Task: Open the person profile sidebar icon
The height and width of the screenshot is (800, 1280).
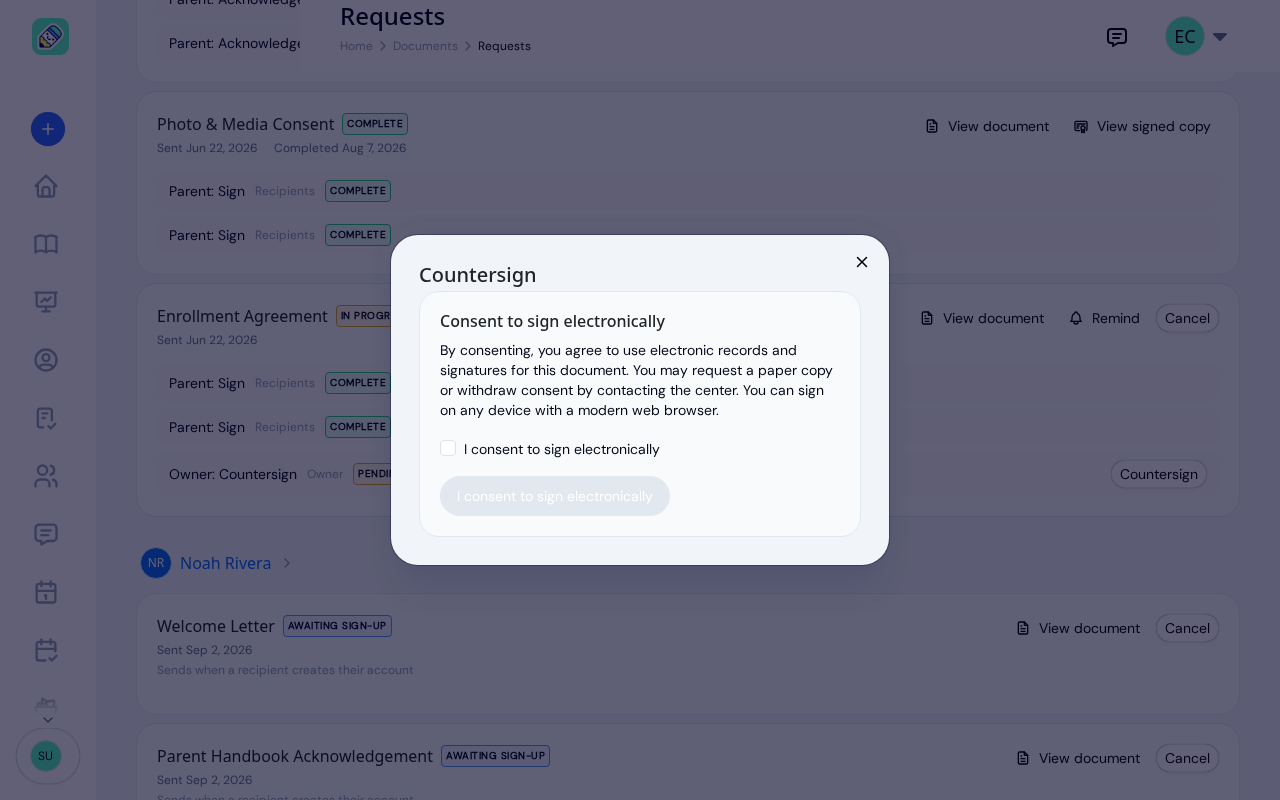Action: [x=46, y=360]
